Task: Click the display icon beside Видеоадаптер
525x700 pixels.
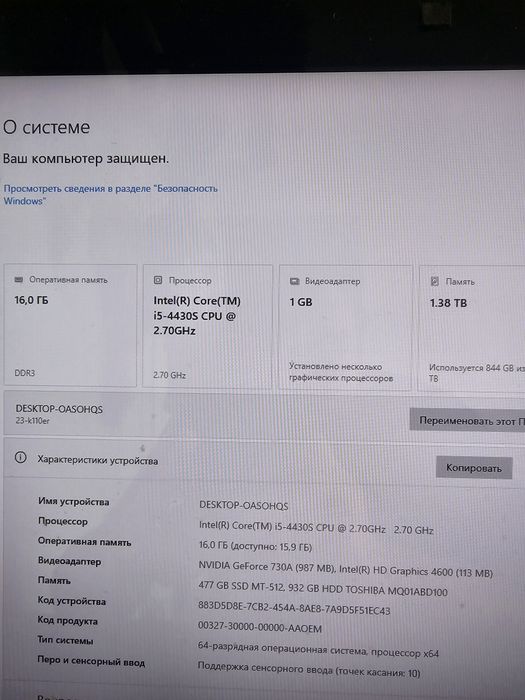Action: [x=294, y=281]
